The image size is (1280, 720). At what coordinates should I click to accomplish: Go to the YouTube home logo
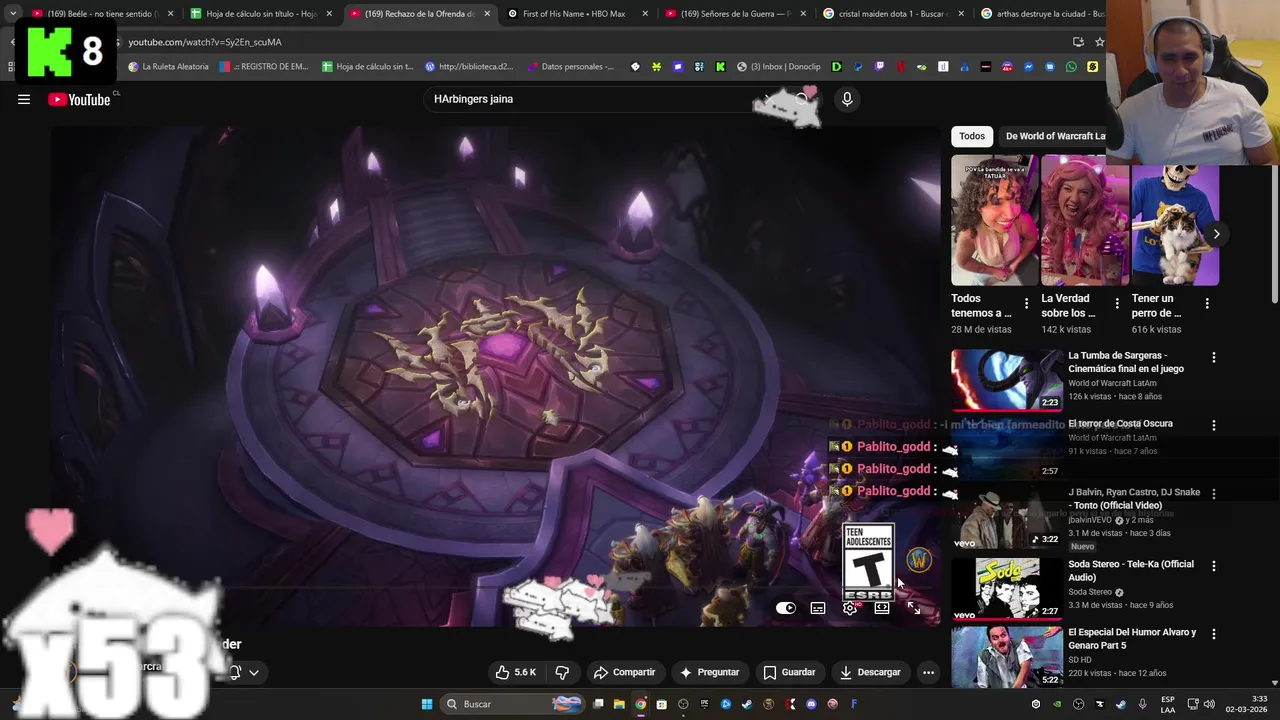point(79,99)
